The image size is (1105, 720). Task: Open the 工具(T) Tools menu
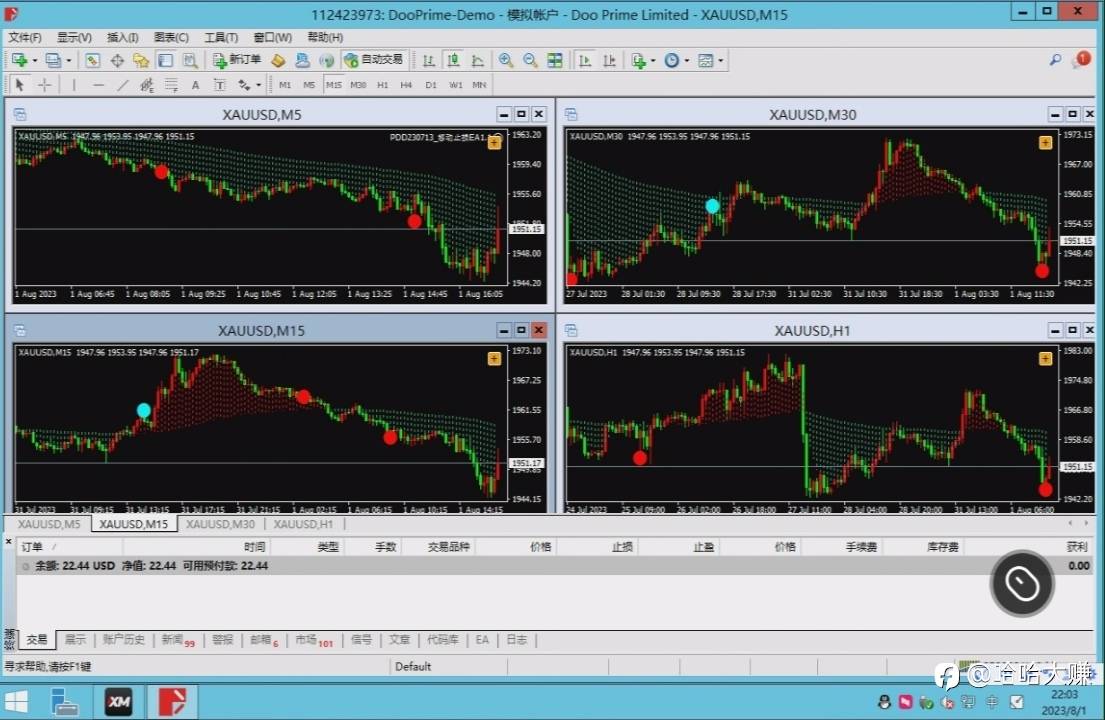[x=221, y=37]
